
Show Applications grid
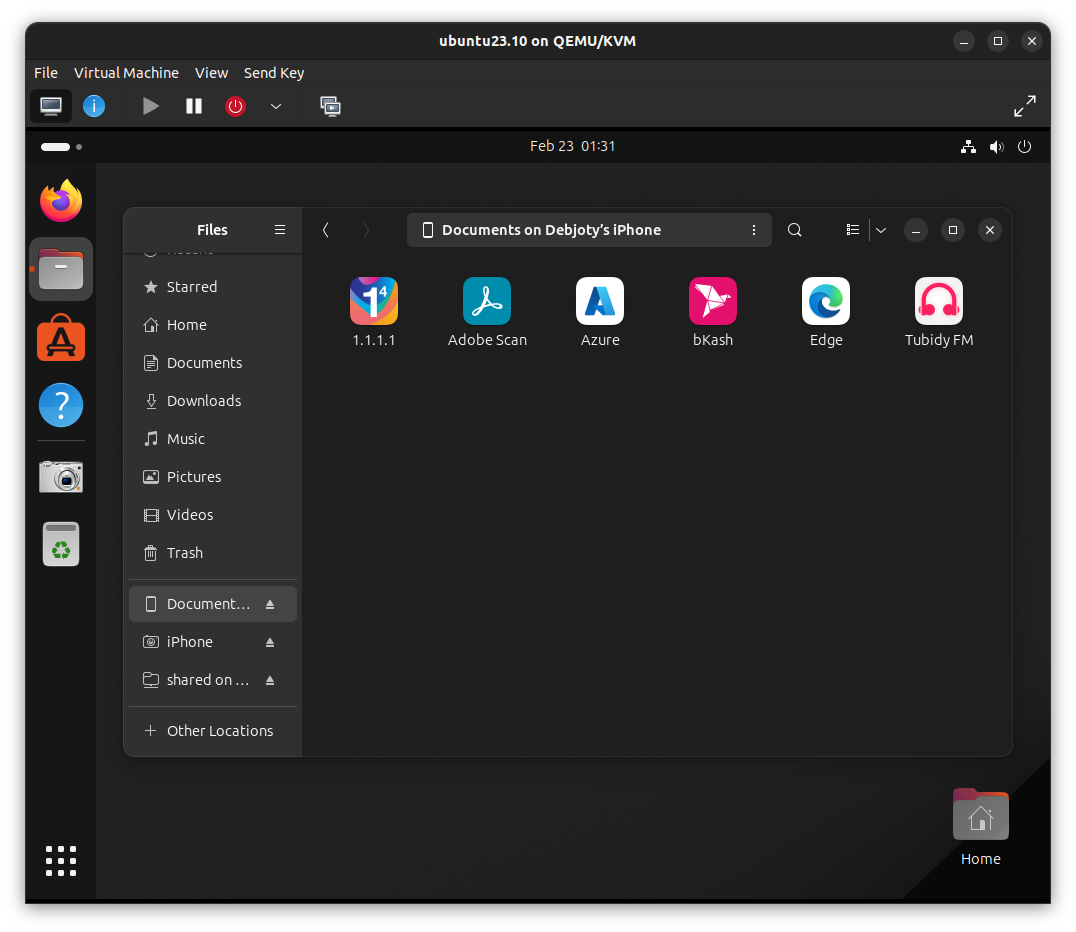(61, 861)
